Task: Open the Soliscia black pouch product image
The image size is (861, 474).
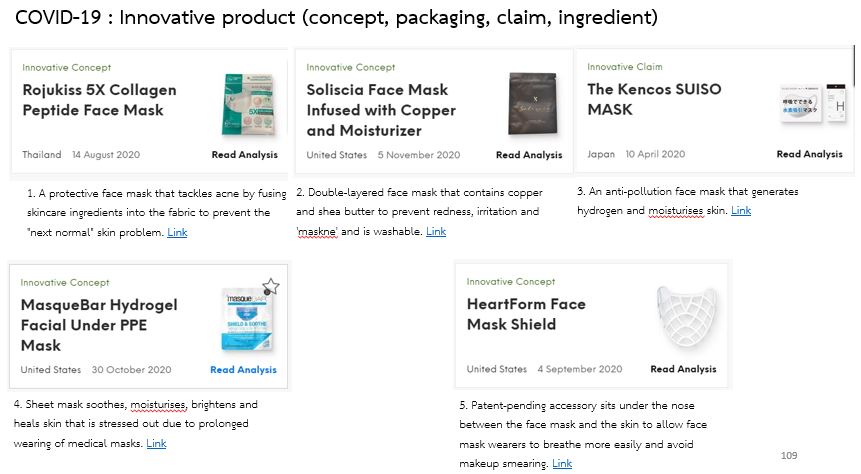Action: (533, 103)
